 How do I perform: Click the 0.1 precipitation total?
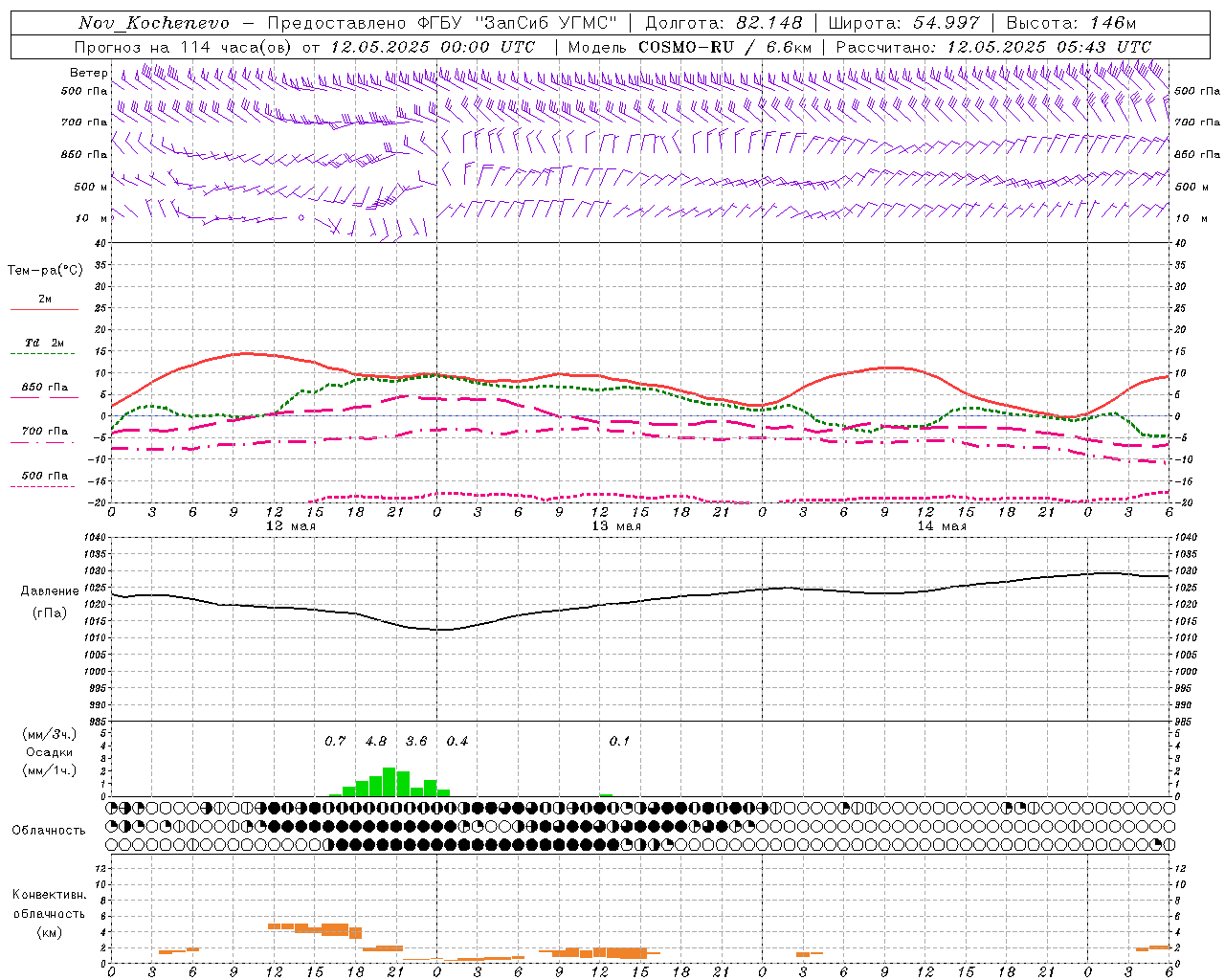tap(619, 742)
